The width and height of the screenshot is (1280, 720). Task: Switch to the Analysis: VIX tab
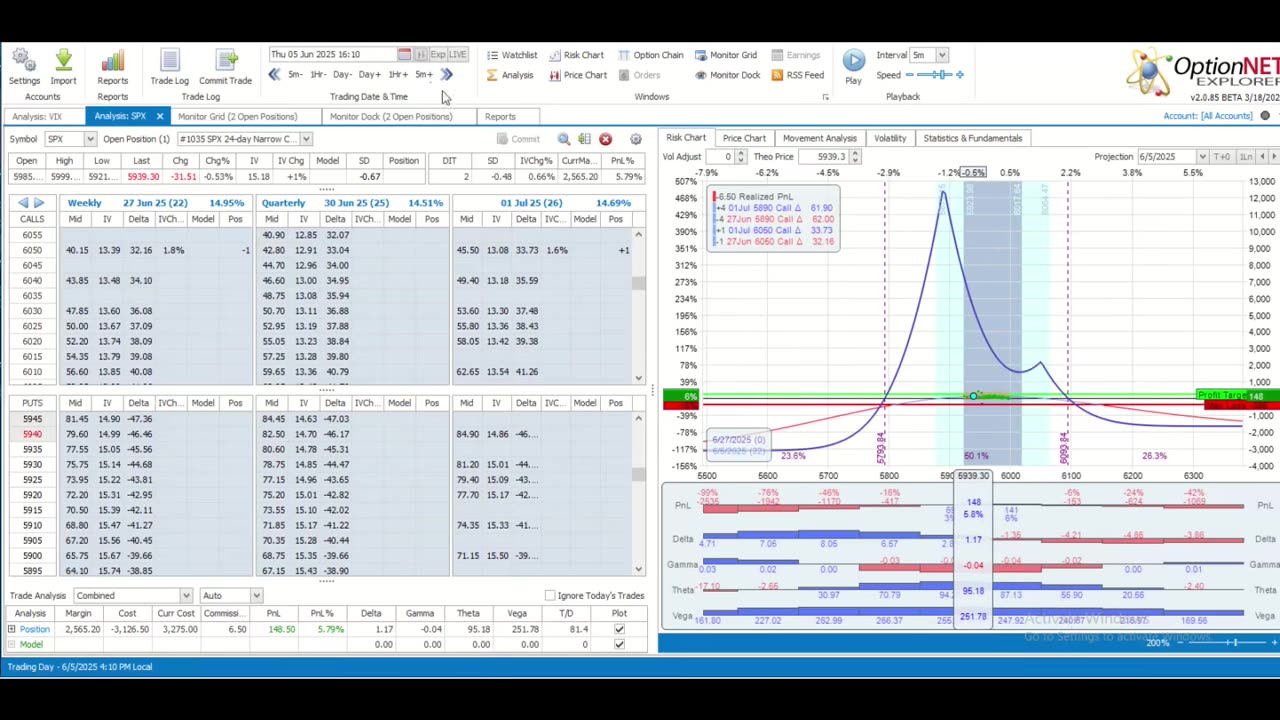(x=37, y=116)
